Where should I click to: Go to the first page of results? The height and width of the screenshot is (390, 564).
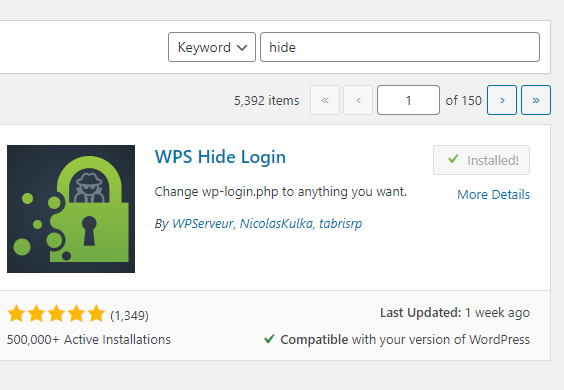(325, 100)
